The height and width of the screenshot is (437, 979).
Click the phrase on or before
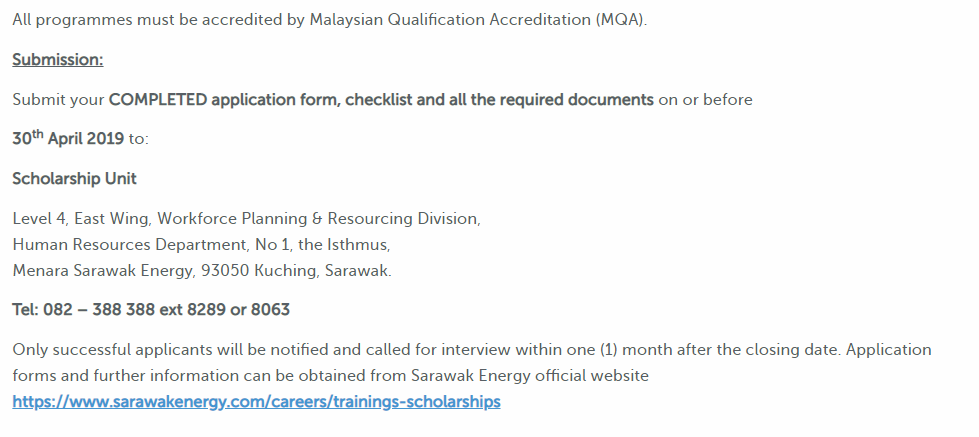[x=706, y=100]
